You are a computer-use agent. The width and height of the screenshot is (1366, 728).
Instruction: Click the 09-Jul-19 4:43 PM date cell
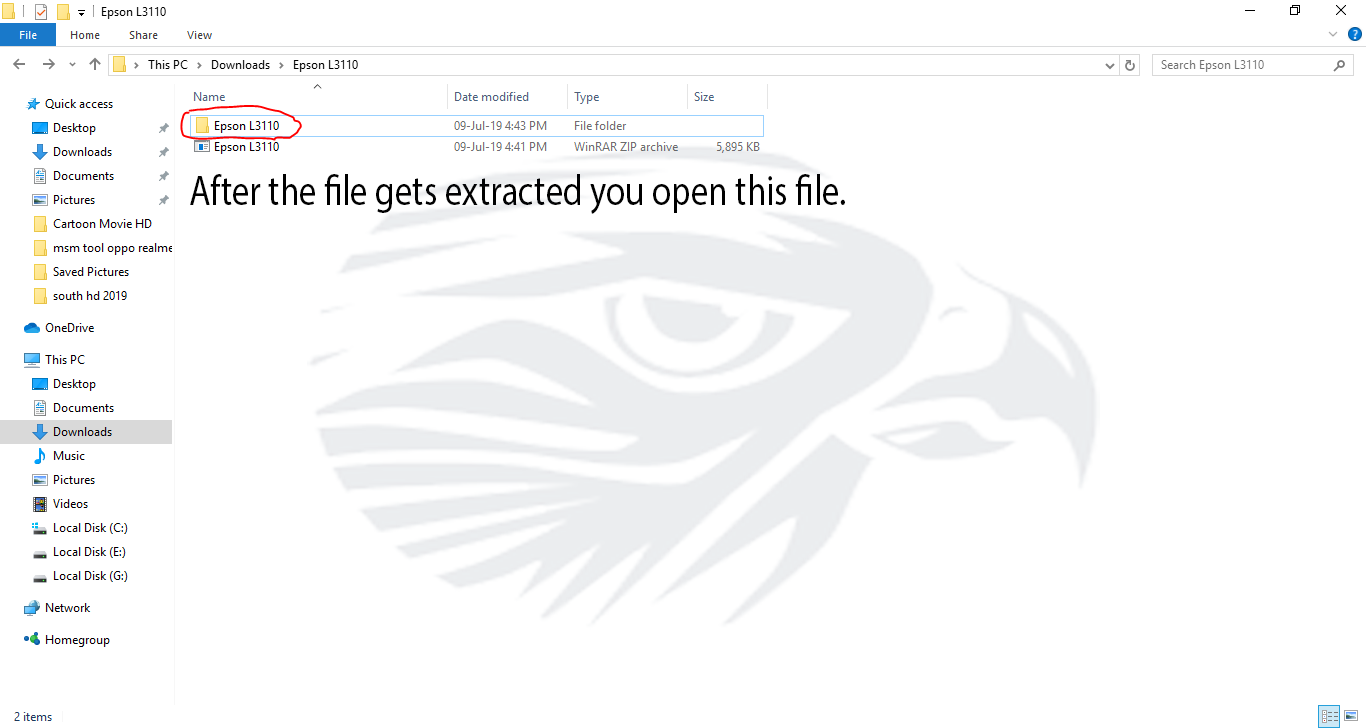point(500,126)
